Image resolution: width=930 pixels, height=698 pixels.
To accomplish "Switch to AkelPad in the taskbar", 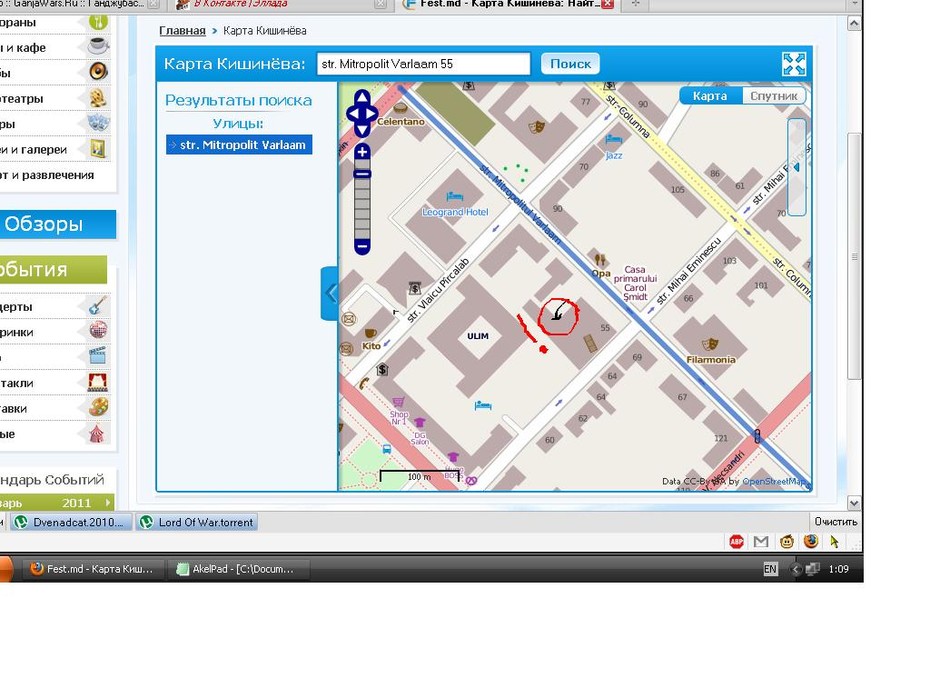I will pyautogui.click(x=240, y=569).
